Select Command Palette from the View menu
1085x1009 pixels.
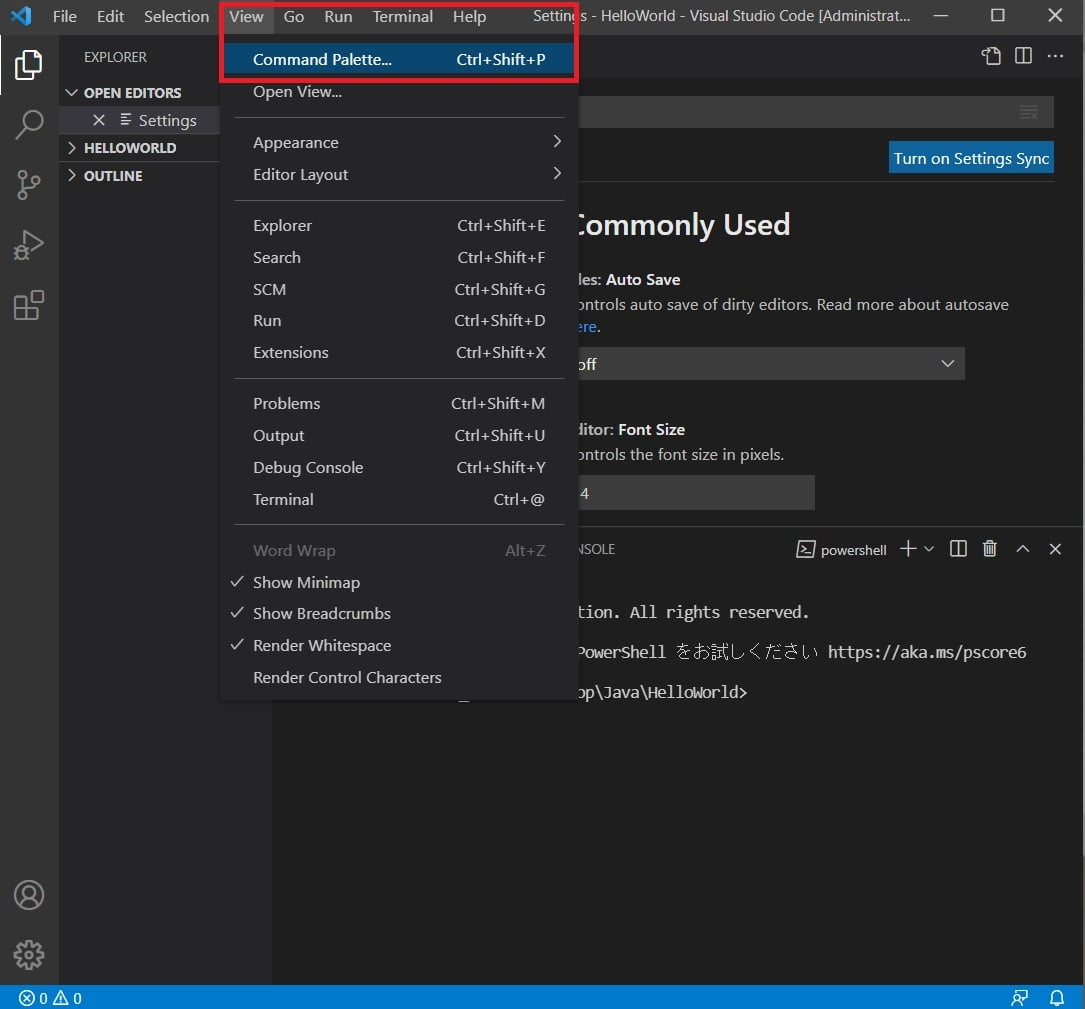click(322, 59)
